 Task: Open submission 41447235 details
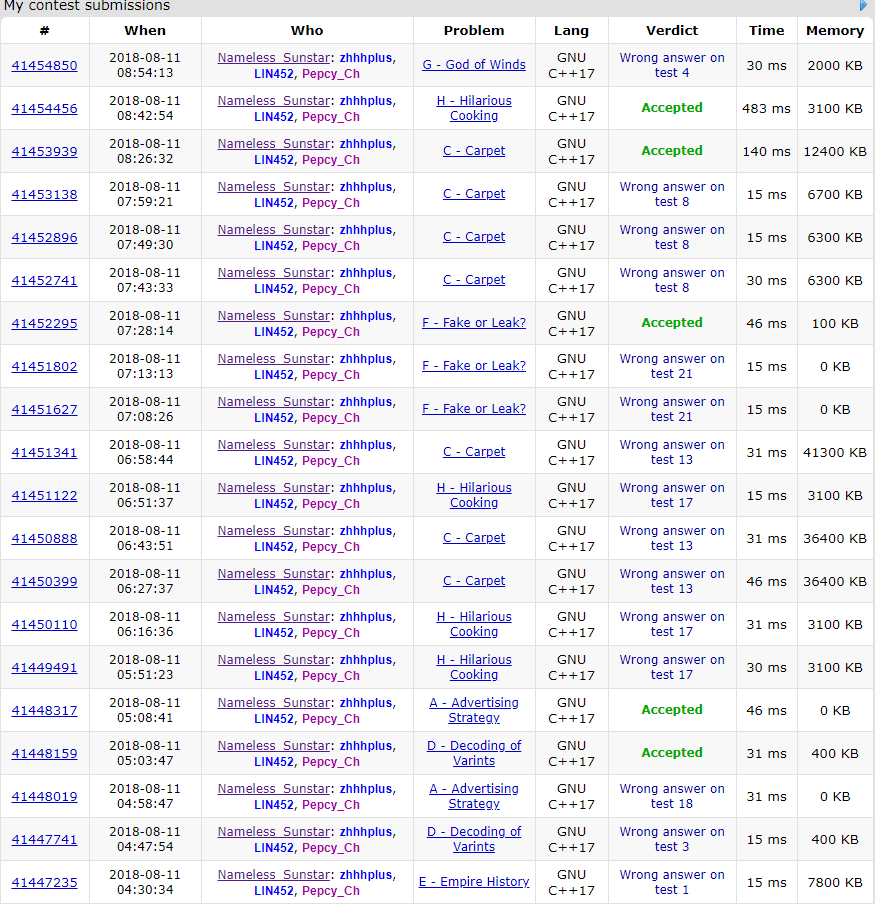click(44, 883)
